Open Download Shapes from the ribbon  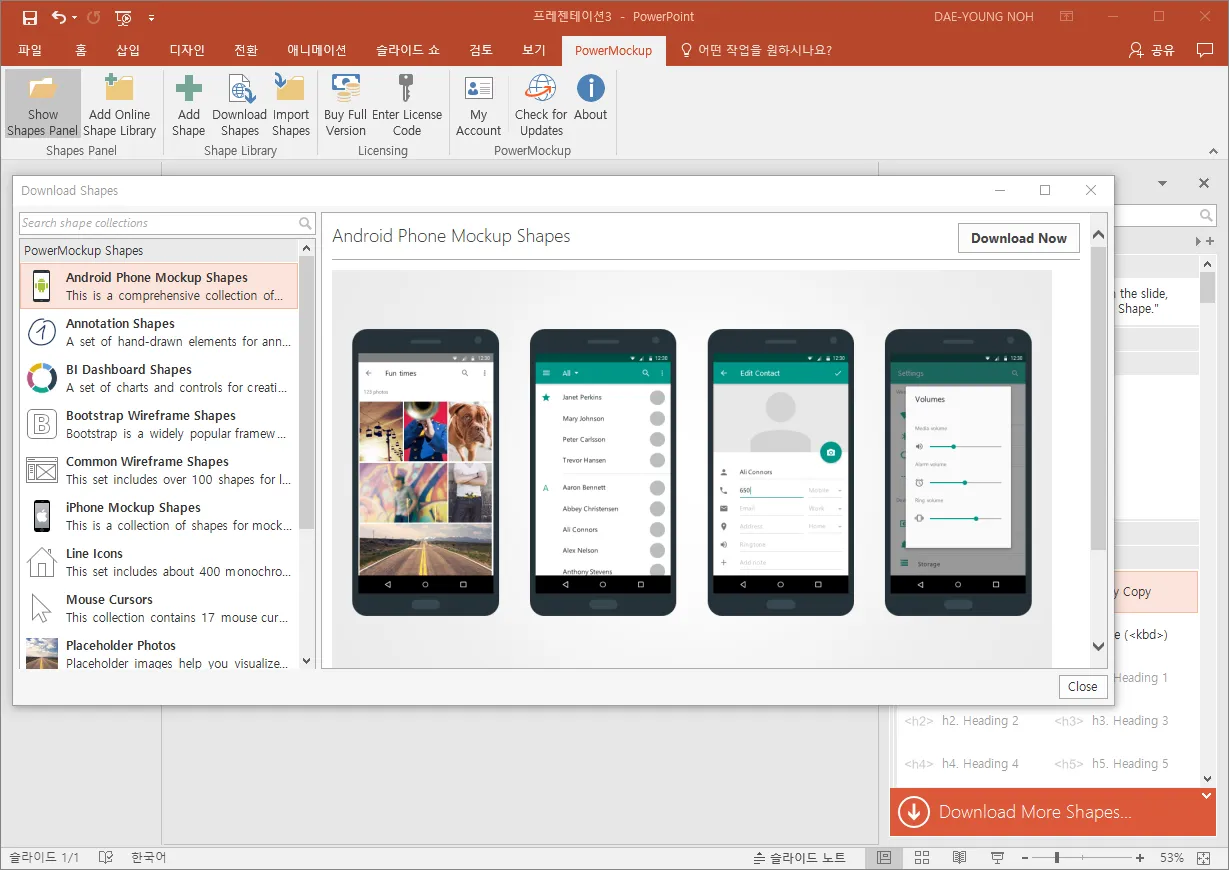pyautogui.click(x=240, y=89)
